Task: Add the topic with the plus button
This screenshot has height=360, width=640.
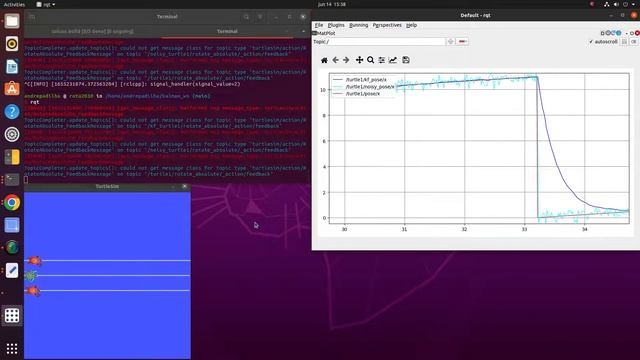Action: (451, 42)
